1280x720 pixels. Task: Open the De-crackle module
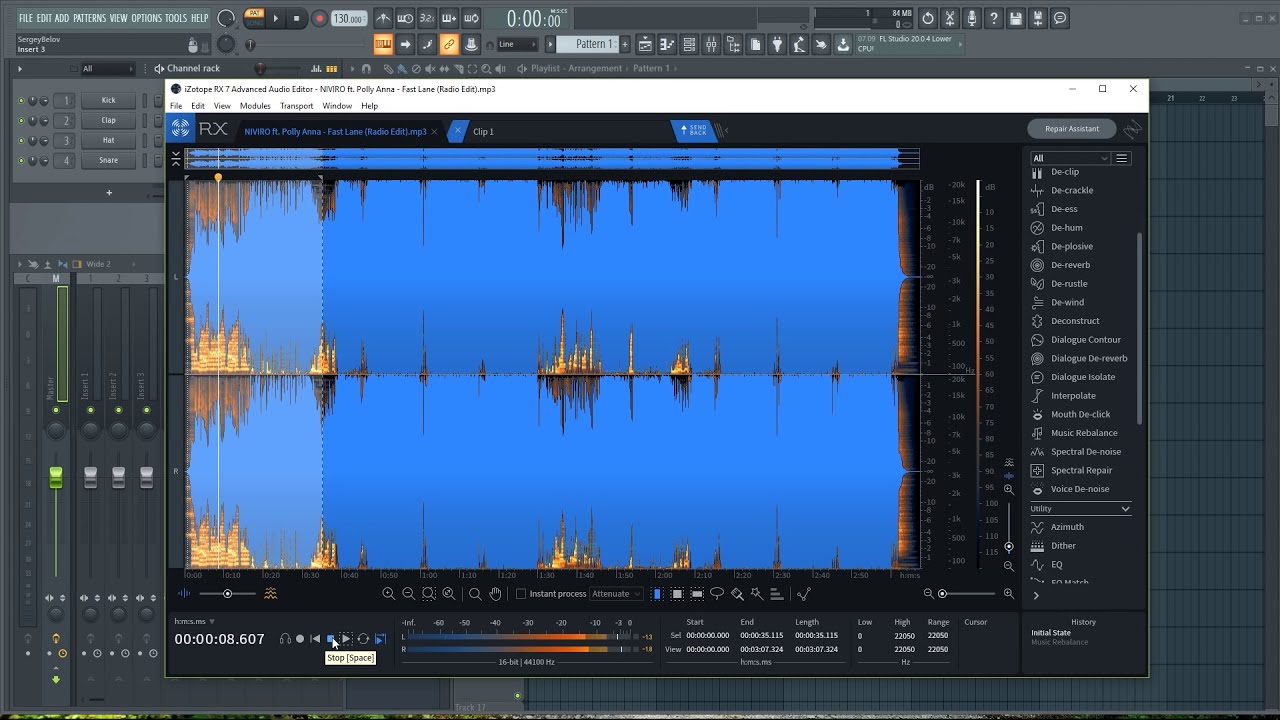[x=1071, y=190]
